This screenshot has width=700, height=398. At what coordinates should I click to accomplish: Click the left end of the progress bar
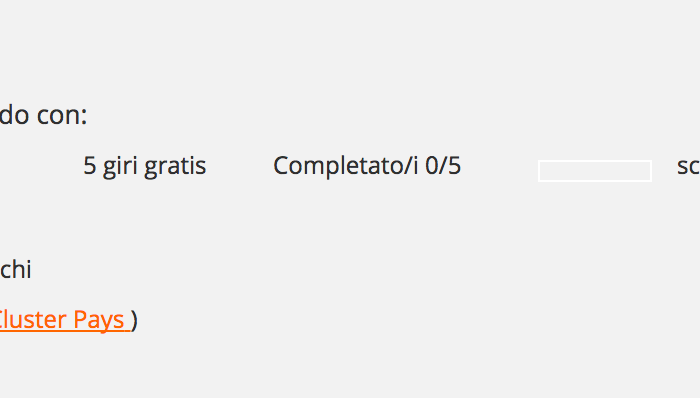pos(542,171)
